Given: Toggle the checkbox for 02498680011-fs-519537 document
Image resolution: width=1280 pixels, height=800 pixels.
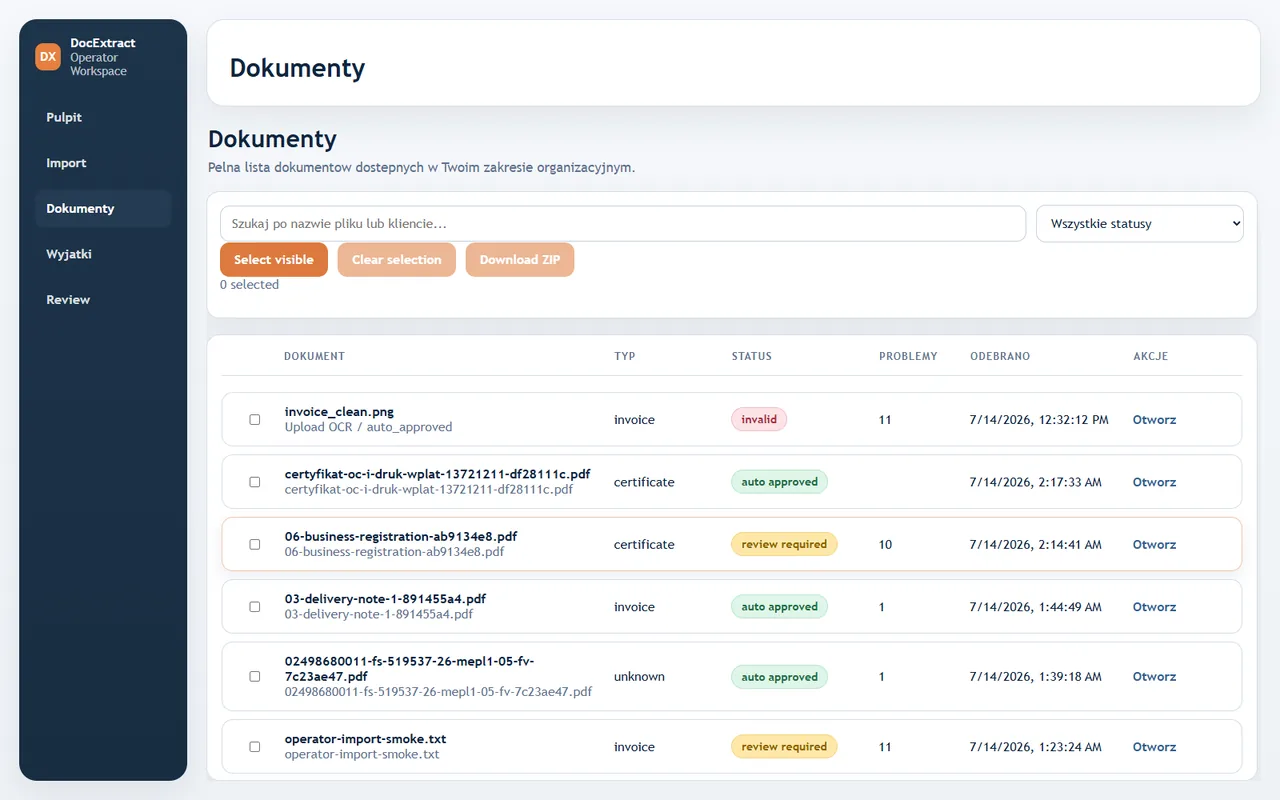Looking at the screenshot, I should pos(255,677).
